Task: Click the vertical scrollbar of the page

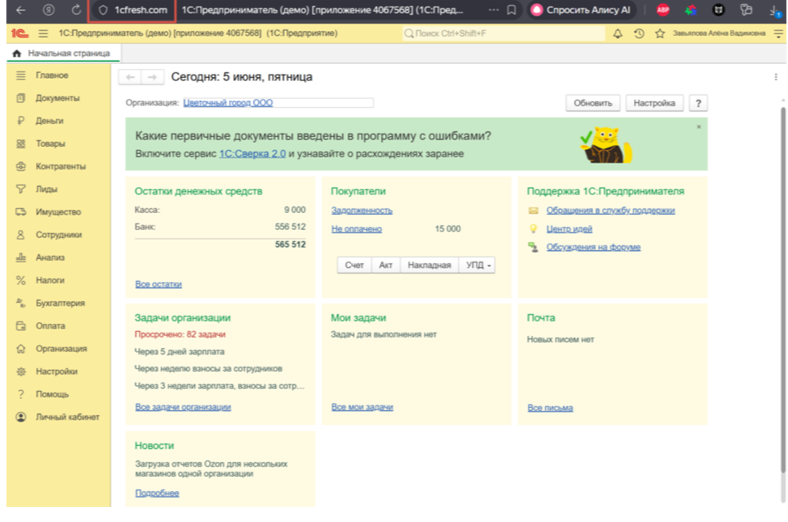Action: tap(782, 289)
